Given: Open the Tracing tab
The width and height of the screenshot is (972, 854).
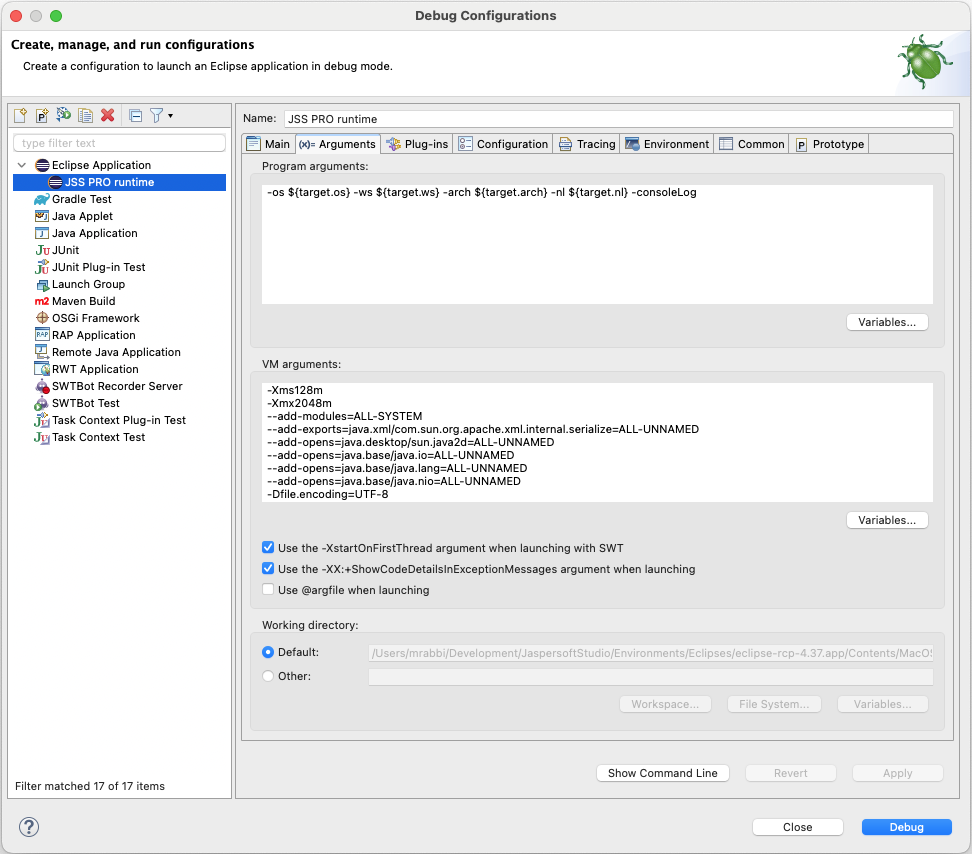Looking at the screenshot, I should [x=587, y=144].
